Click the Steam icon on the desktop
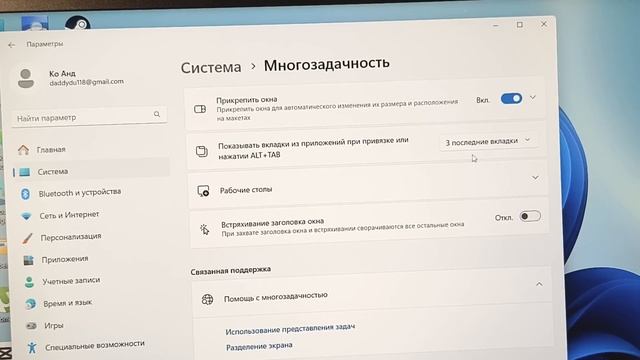 pos(78,23)
